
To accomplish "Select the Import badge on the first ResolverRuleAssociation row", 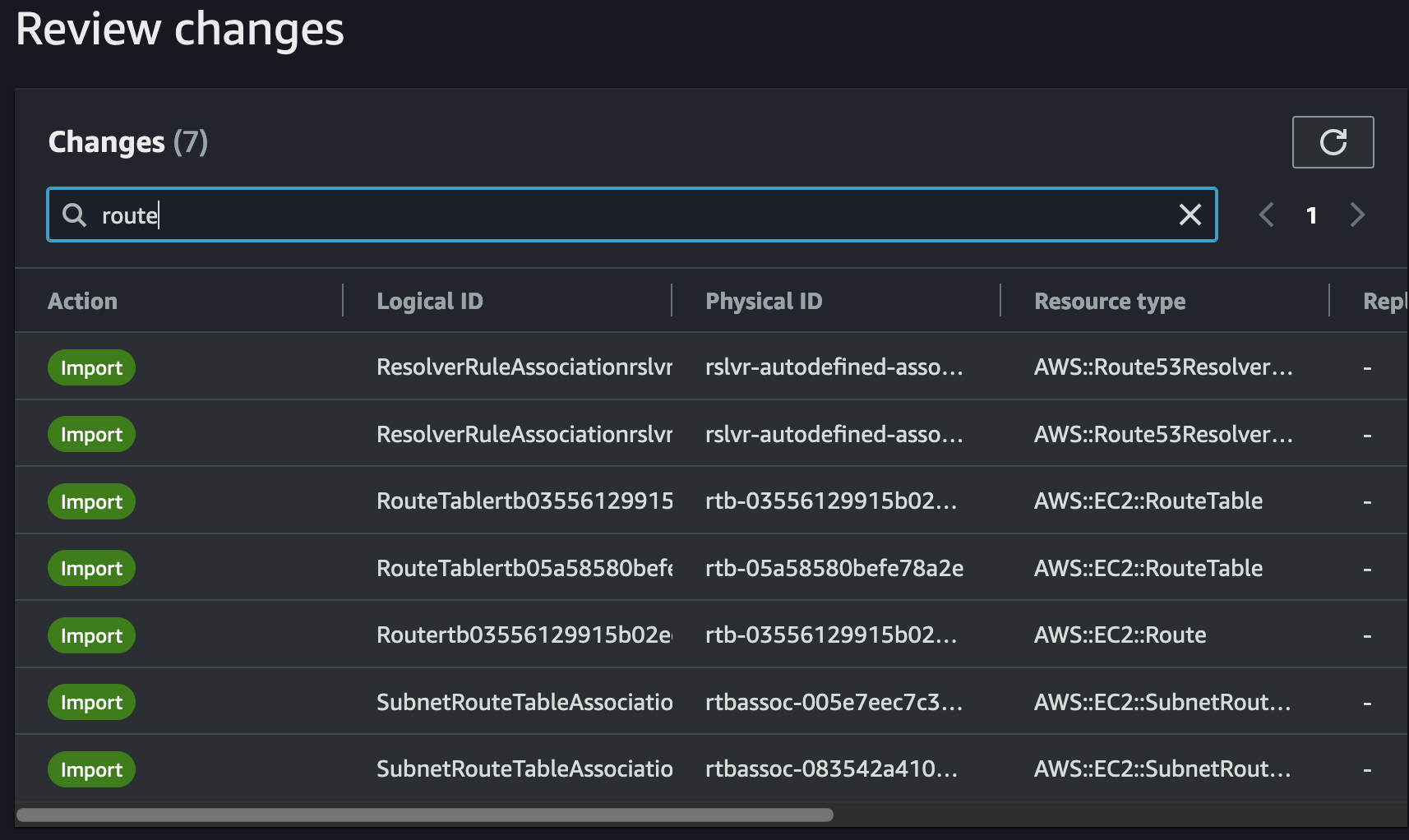I will pos(91,367).
